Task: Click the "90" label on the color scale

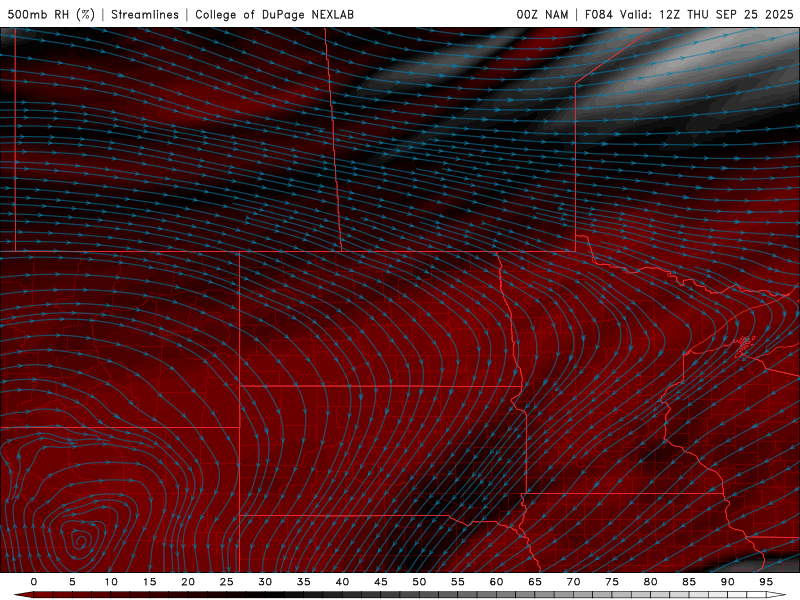Action: 727,582
